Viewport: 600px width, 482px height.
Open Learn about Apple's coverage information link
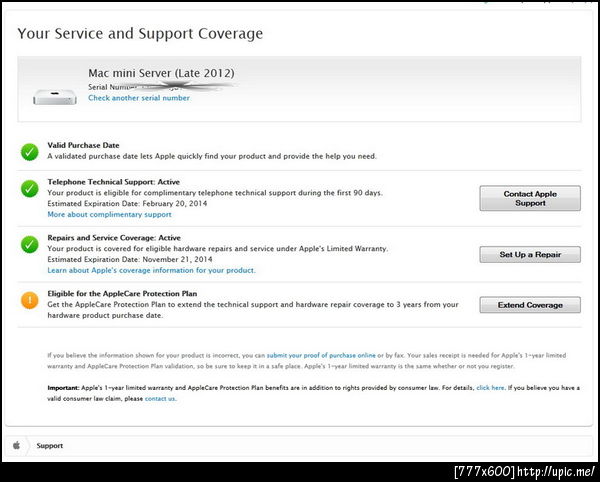[x=152, y=270]
